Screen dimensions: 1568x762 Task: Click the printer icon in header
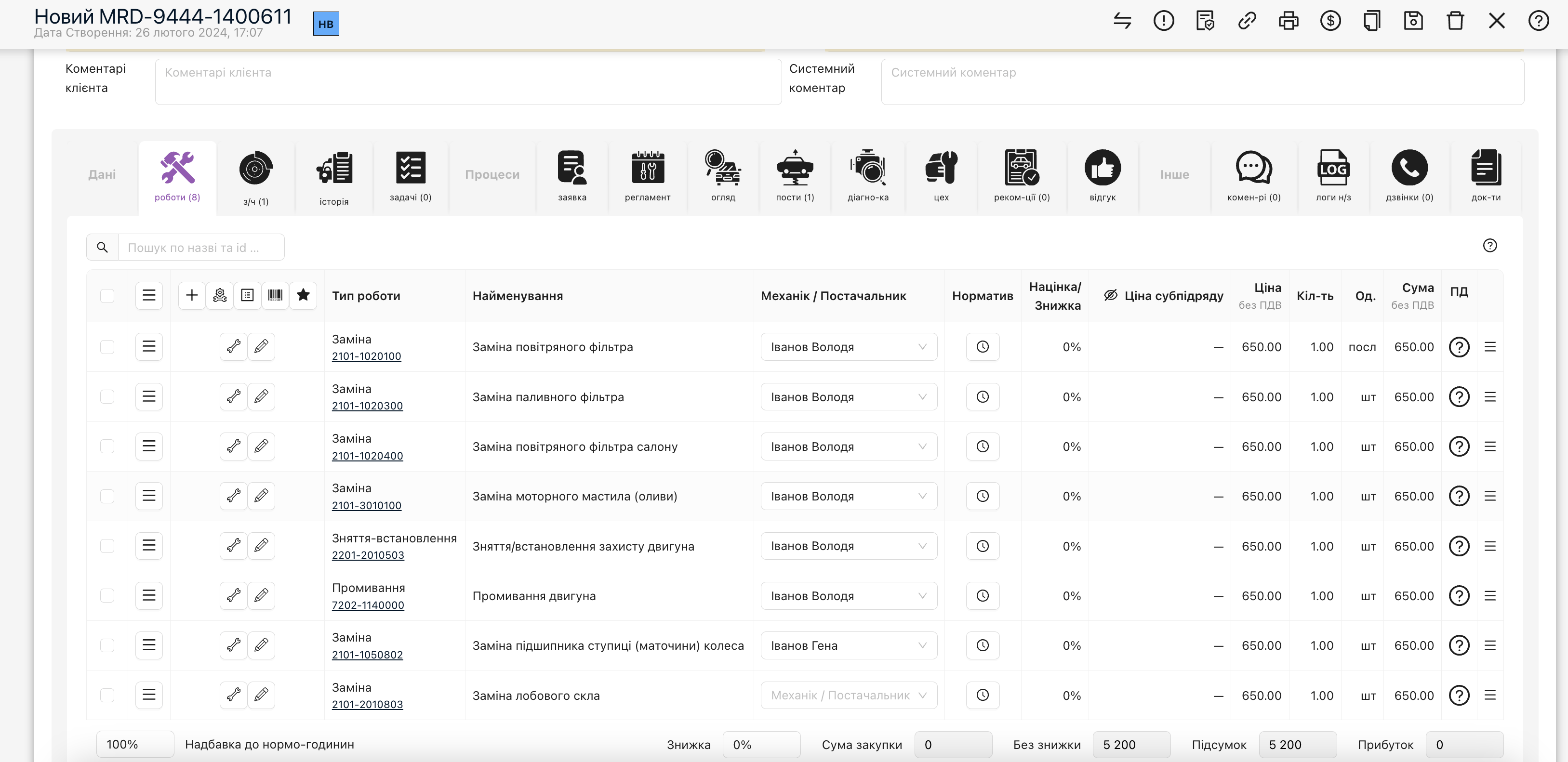(x=1289, y=21)
